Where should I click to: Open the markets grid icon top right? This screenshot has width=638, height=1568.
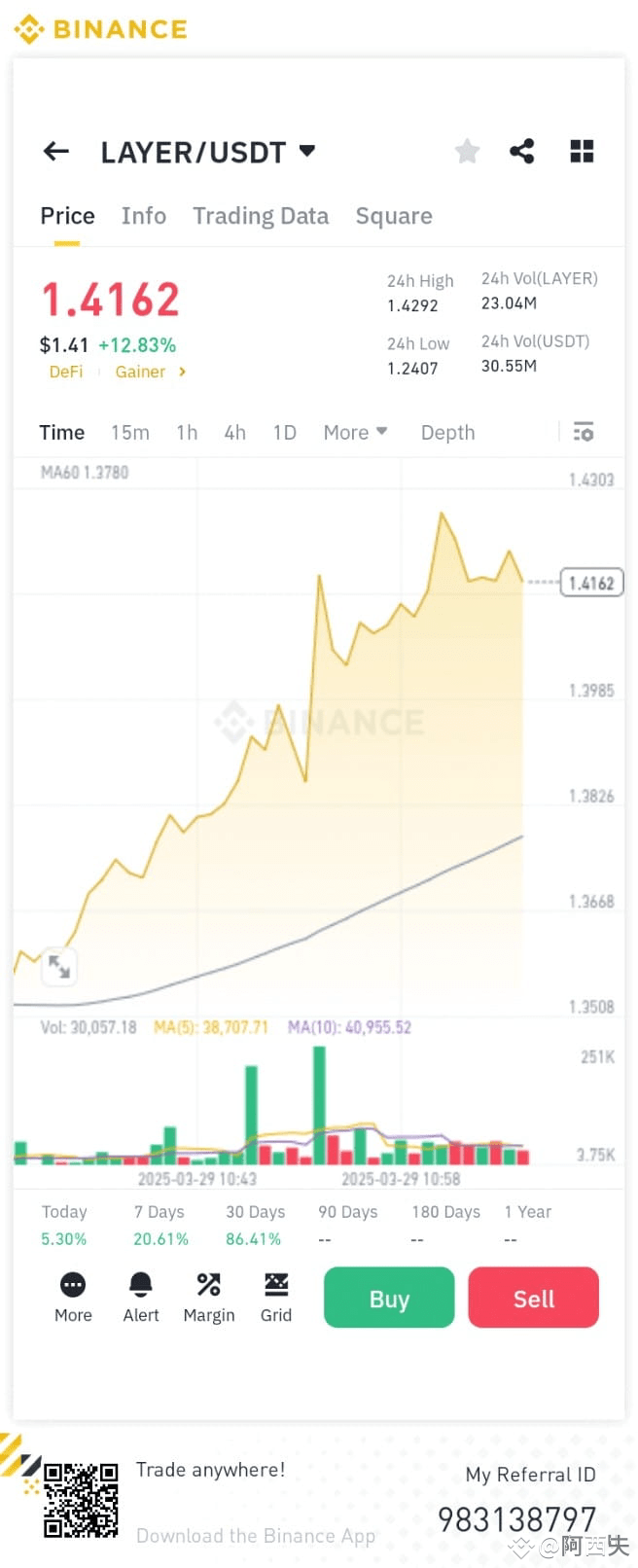coord(581,151)
